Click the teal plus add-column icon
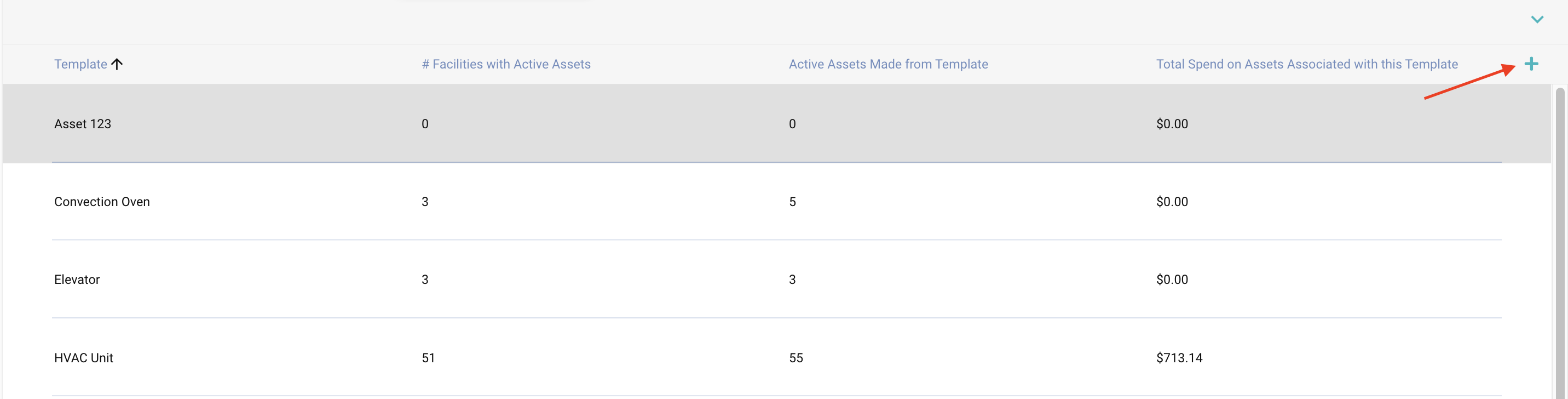 1531,64
